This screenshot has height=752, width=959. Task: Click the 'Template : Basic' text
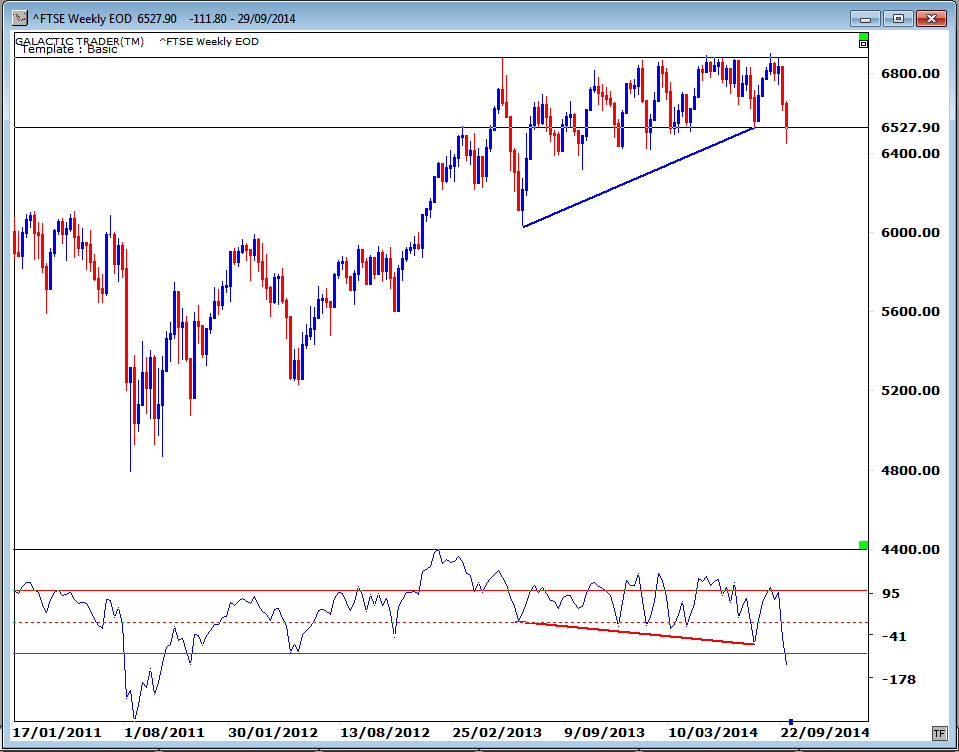click(x=69, y=50)
